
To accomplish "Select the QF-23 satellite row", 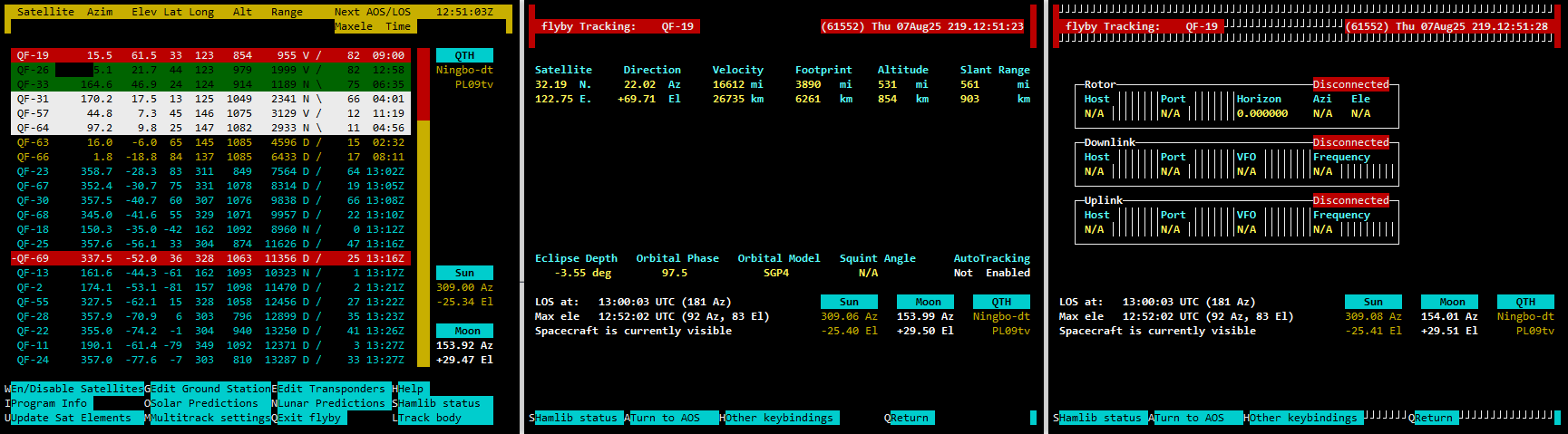I will click(210, 171).
